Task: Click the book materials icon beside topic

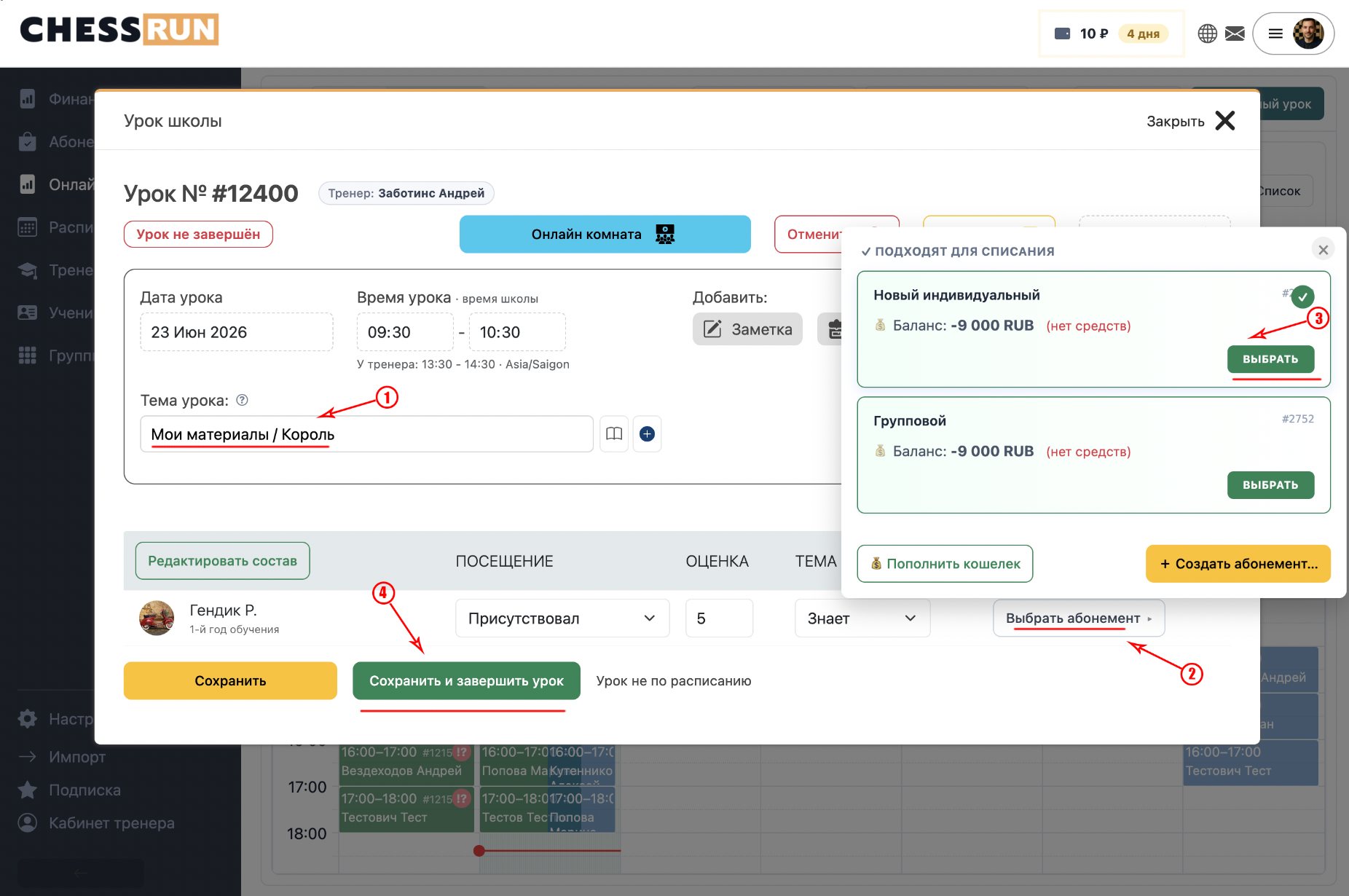Action: pyautogui.click(x=614, y=434)
